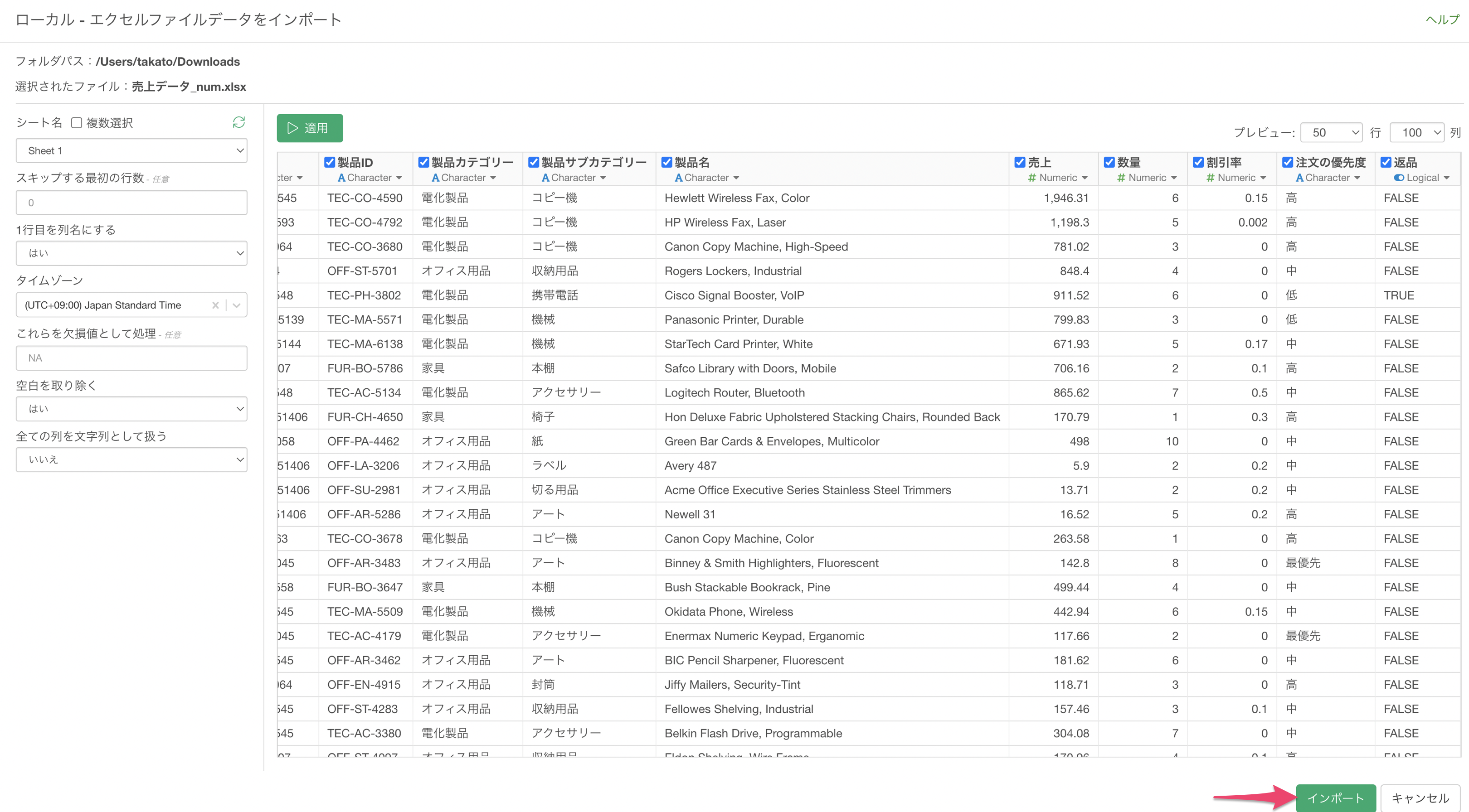The height and width of the screenshot is (812, 1469).
Task: Uncheck the 注文の優先度 column checkbox
Action: [x=1288, y=162]
